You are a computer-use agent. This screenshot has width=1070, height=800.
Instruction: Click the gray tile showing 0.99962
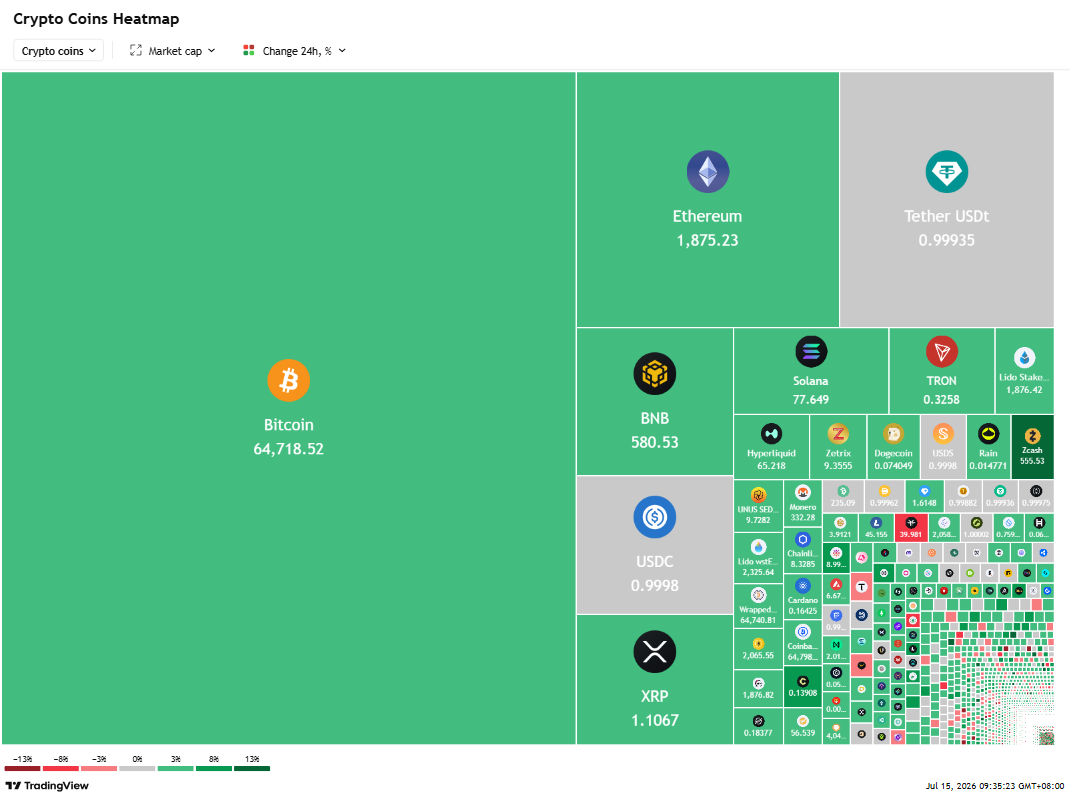(884, 496)
